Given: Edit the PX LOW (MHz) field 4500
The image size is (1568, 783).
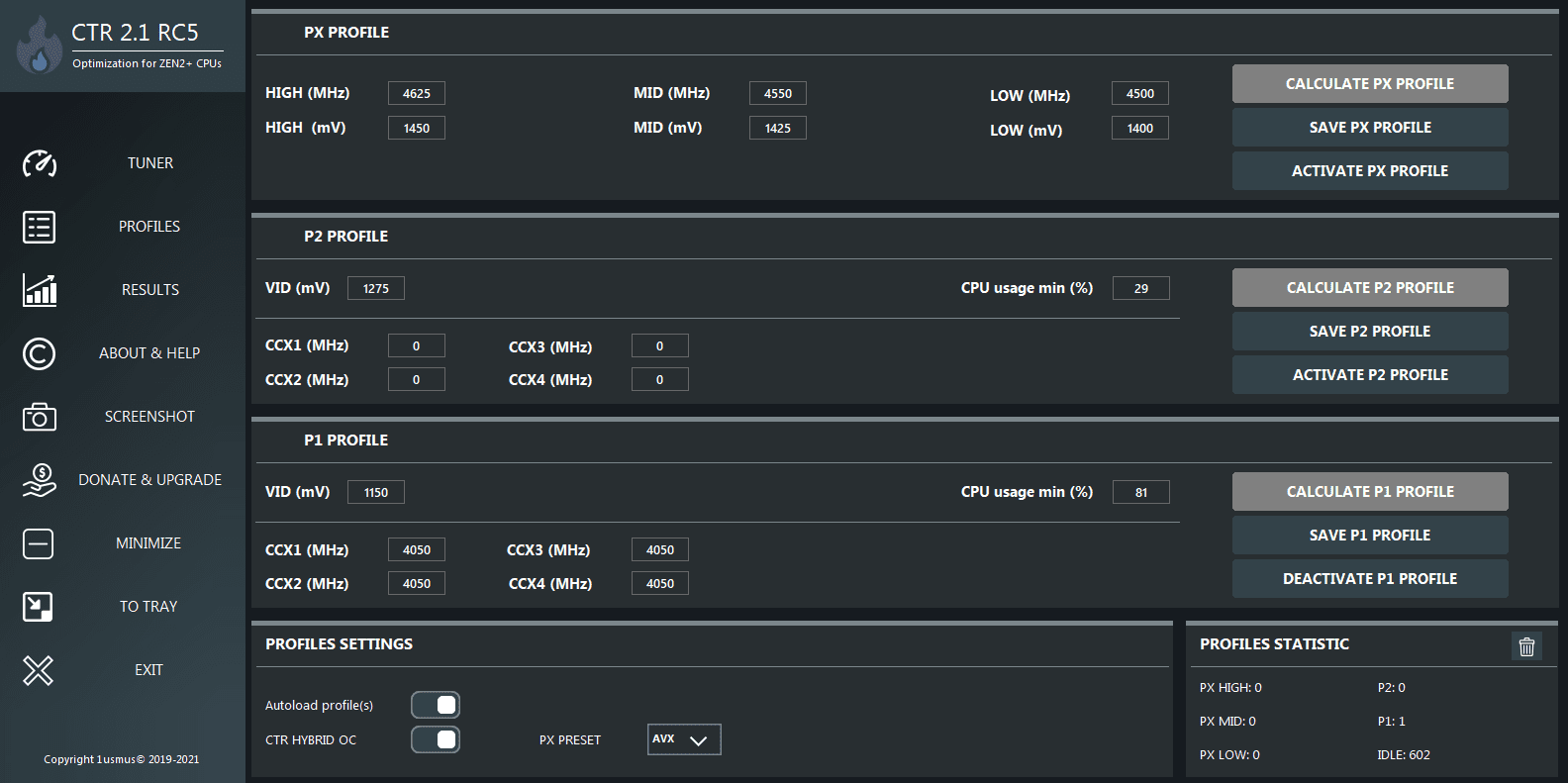Looking at the screenshot, I should [1140, 93].
